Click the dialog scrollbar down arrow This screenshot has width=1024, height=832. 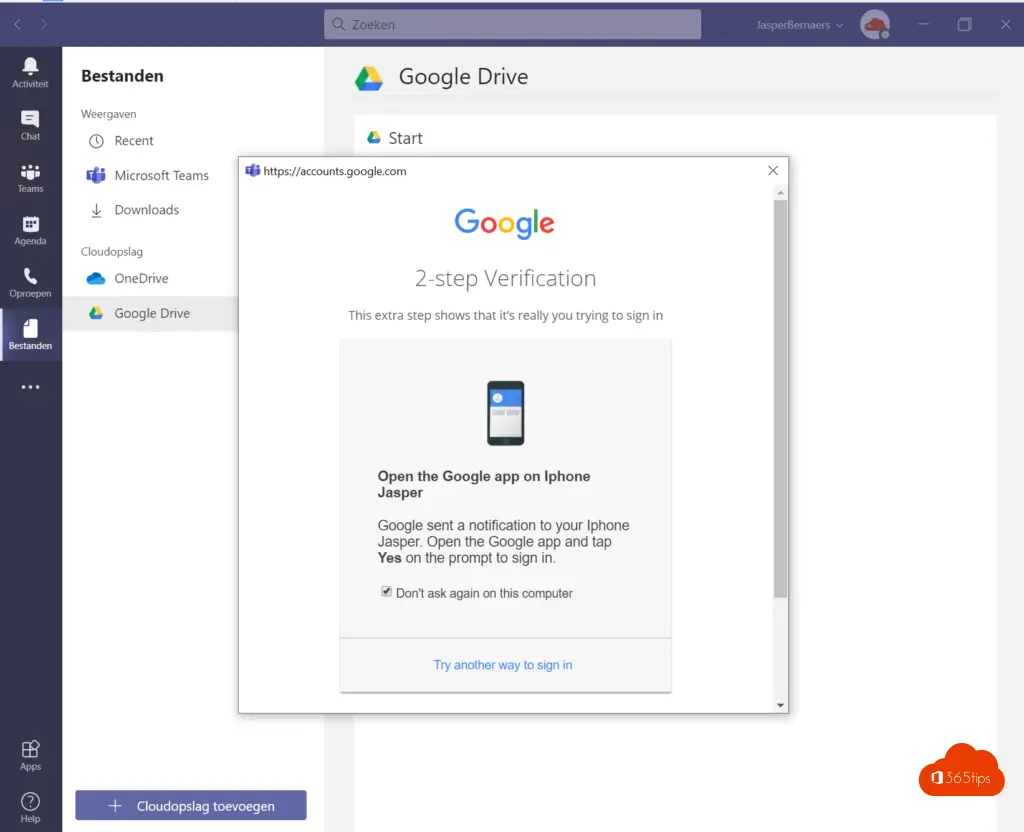[x=780, y=705]
